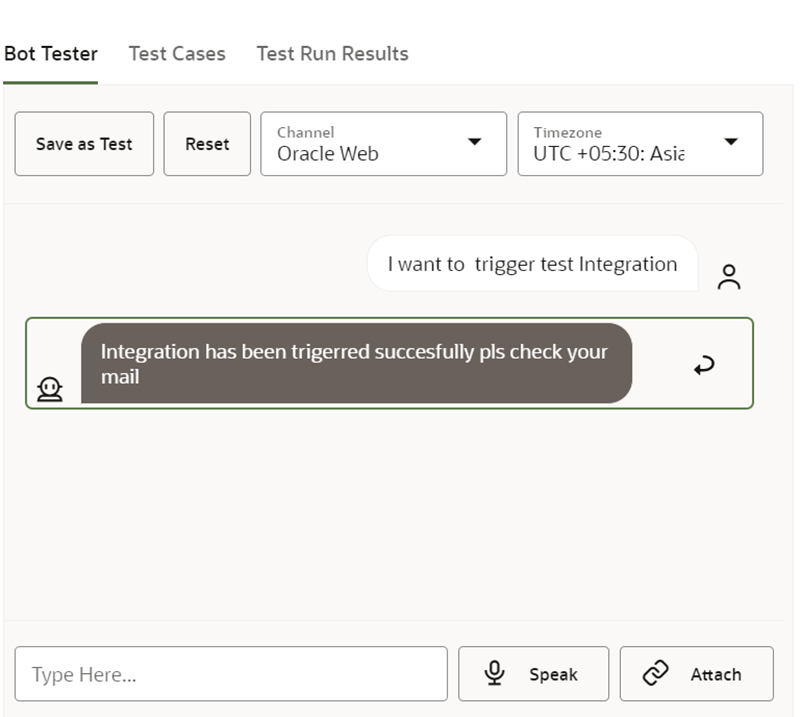Switch to the Bot Tester tab
801x717 pixels.
click(x=50, y=54)
